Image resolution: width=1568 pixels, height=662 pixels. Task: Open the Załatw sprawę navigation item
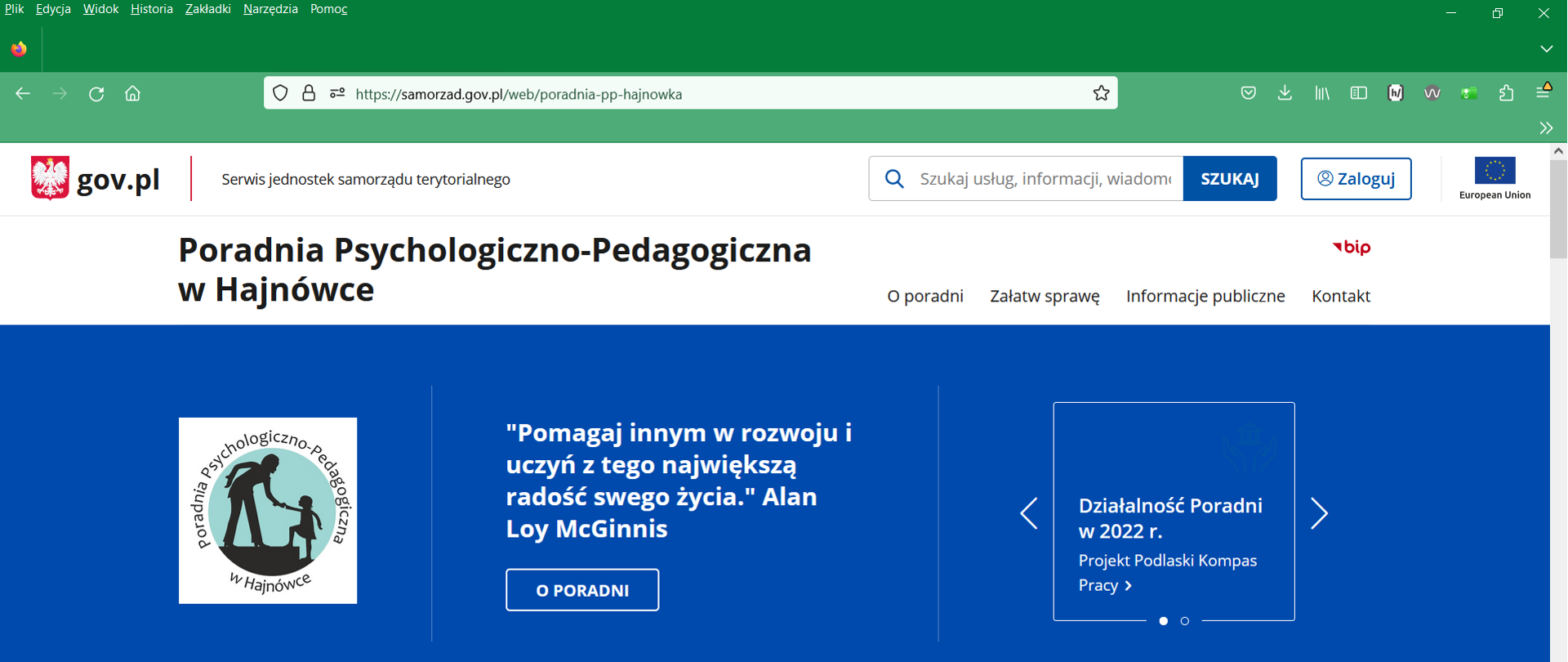(x=1045, y=296)
